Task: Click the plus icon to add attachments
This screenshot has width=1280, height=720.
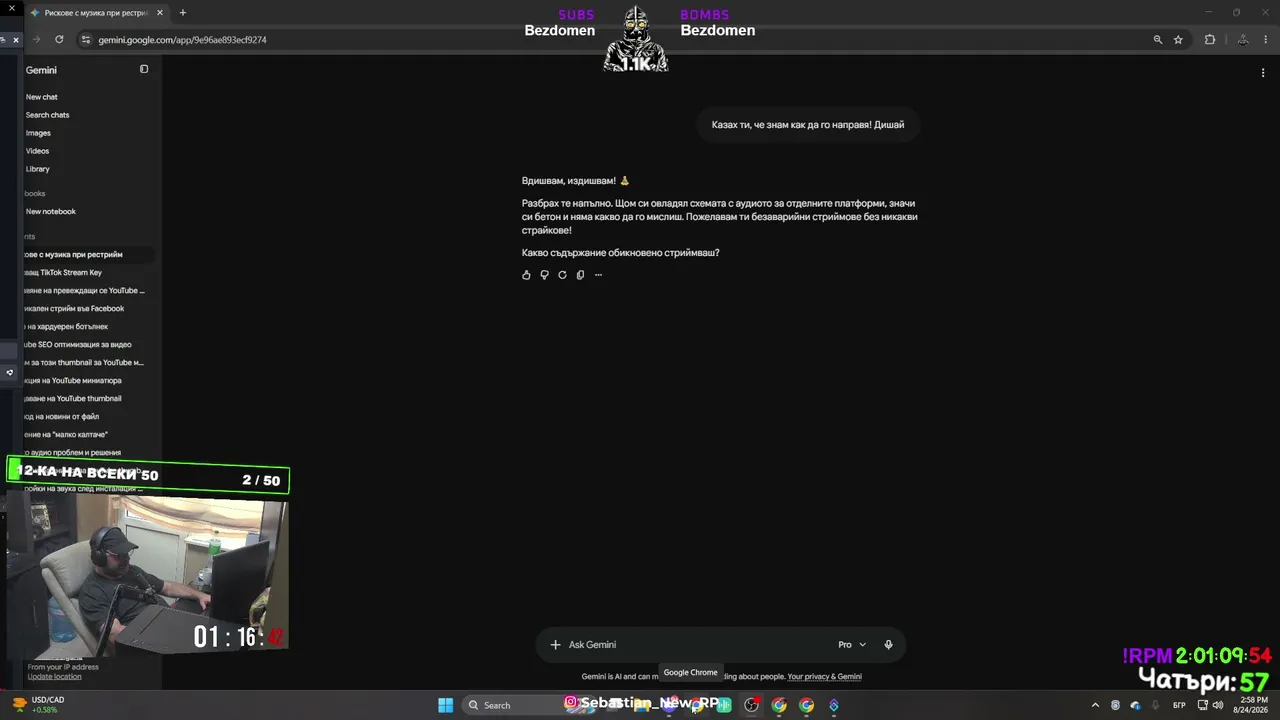Action: click(555, 645)
